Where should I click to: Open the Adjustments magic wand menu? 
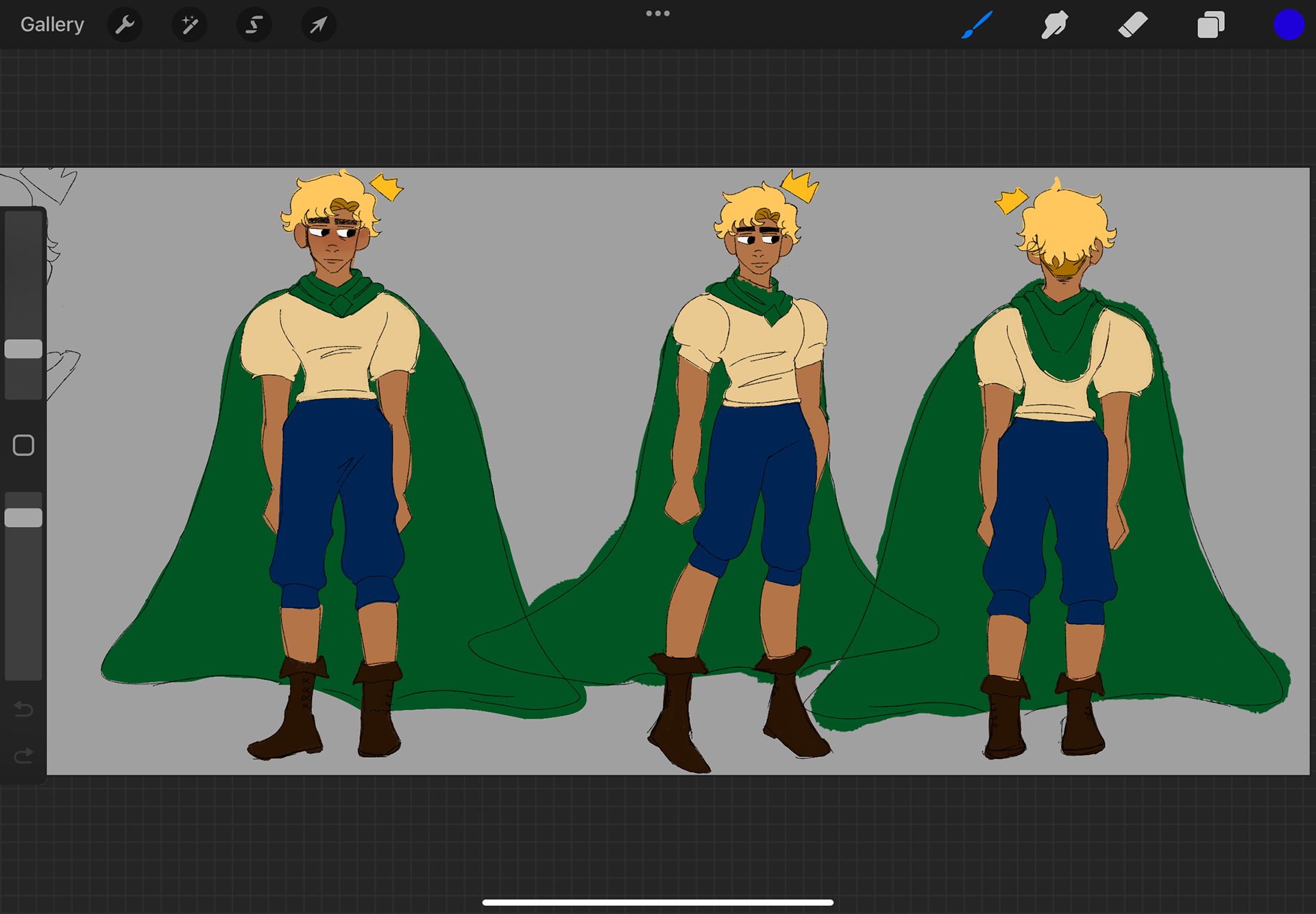189,25
